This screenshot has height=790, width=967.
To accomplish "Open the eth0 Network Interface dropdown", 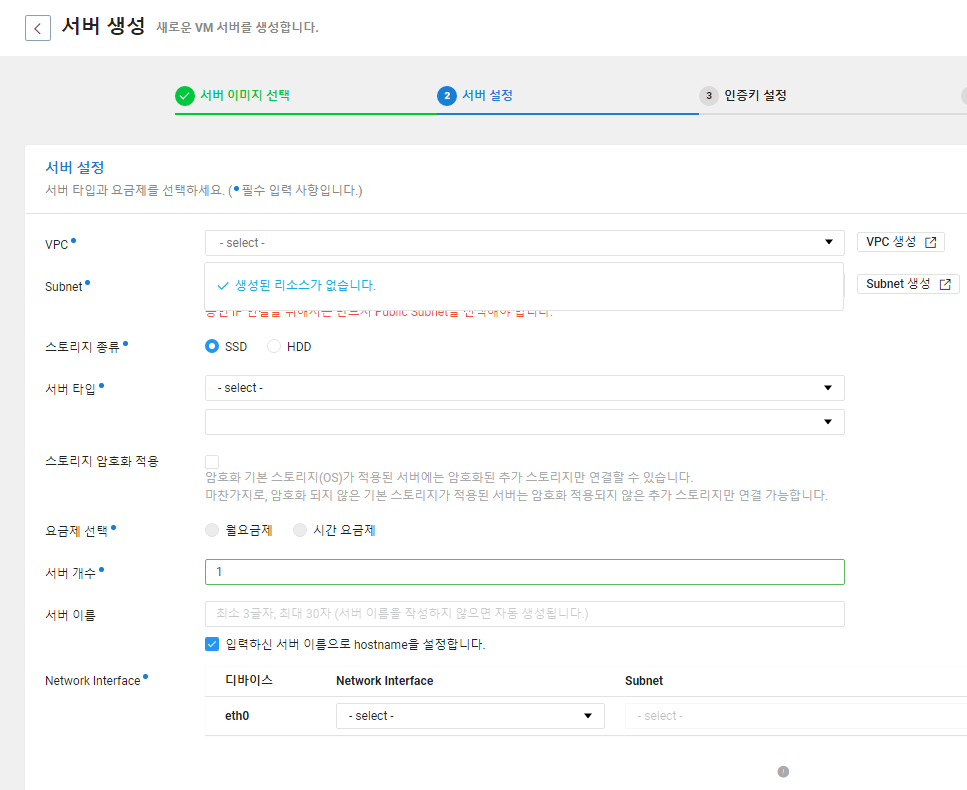I will click(x=470, y=716).
